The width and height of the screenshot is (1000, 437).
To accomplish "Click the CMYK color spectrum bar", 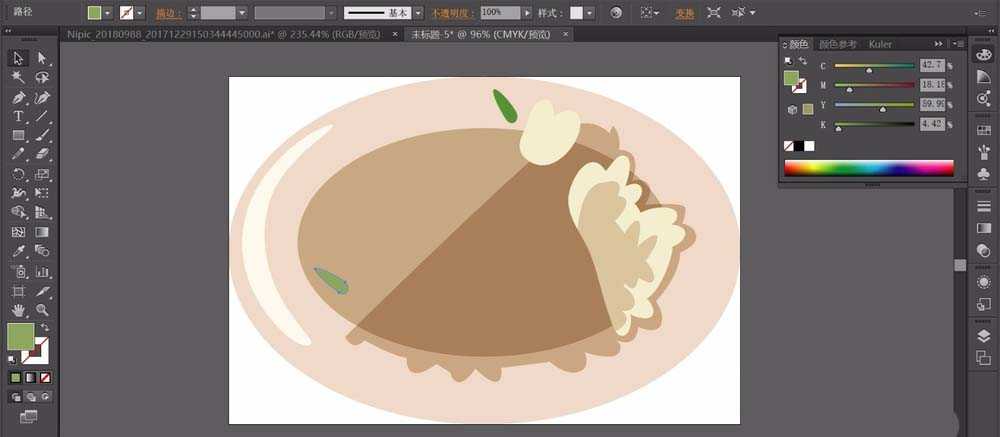I will coord(868,168).
